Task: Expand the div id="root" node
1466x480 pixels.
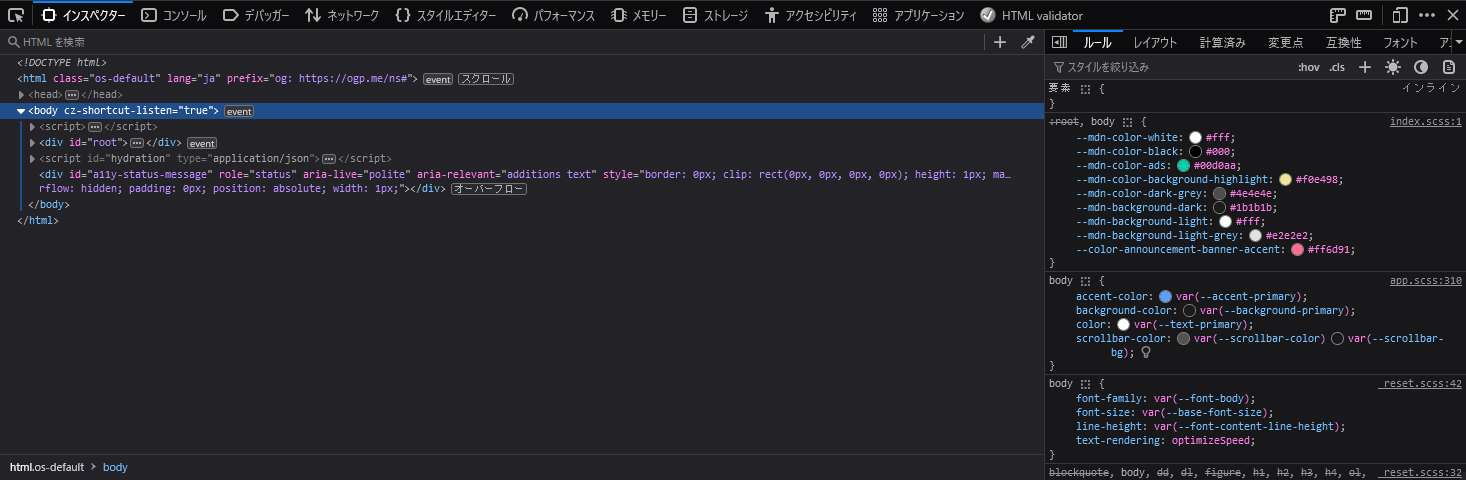Action: tap(33, 143)
